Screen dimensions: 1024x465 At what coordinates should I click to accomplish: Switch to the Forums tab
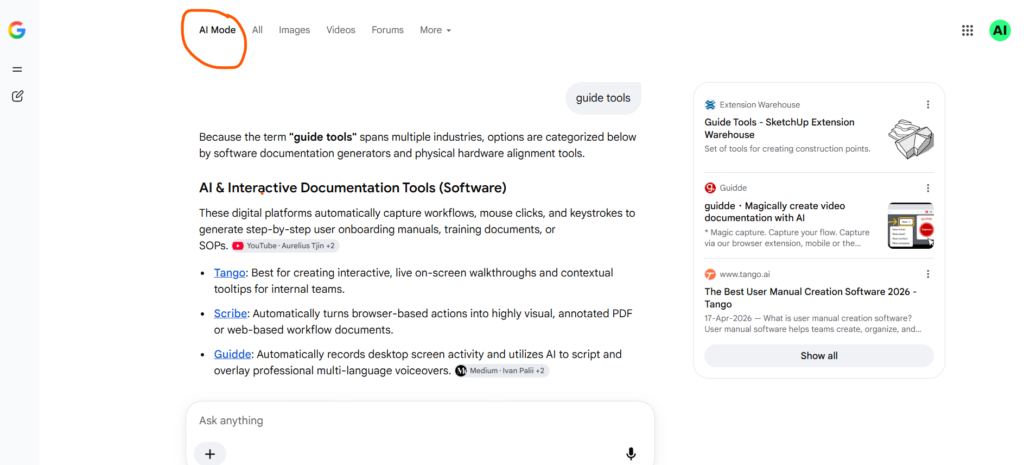coord(387,30)
